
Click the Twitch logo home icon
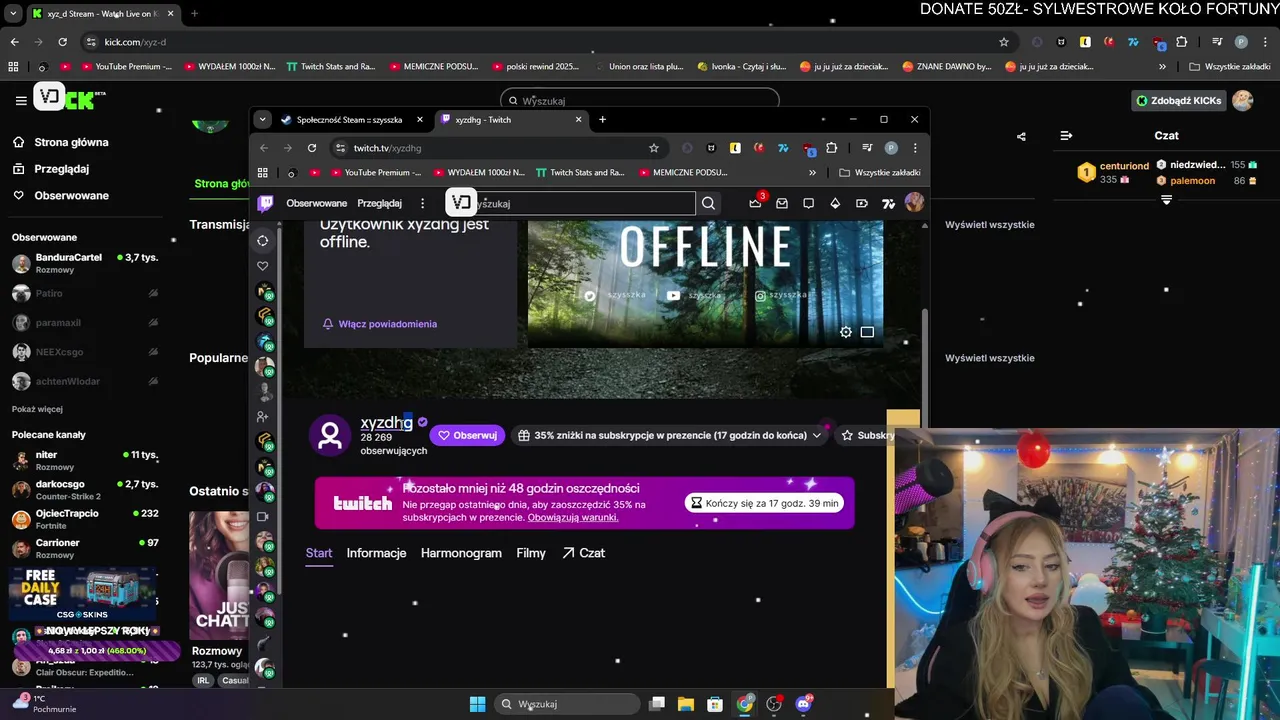[265, 203]
